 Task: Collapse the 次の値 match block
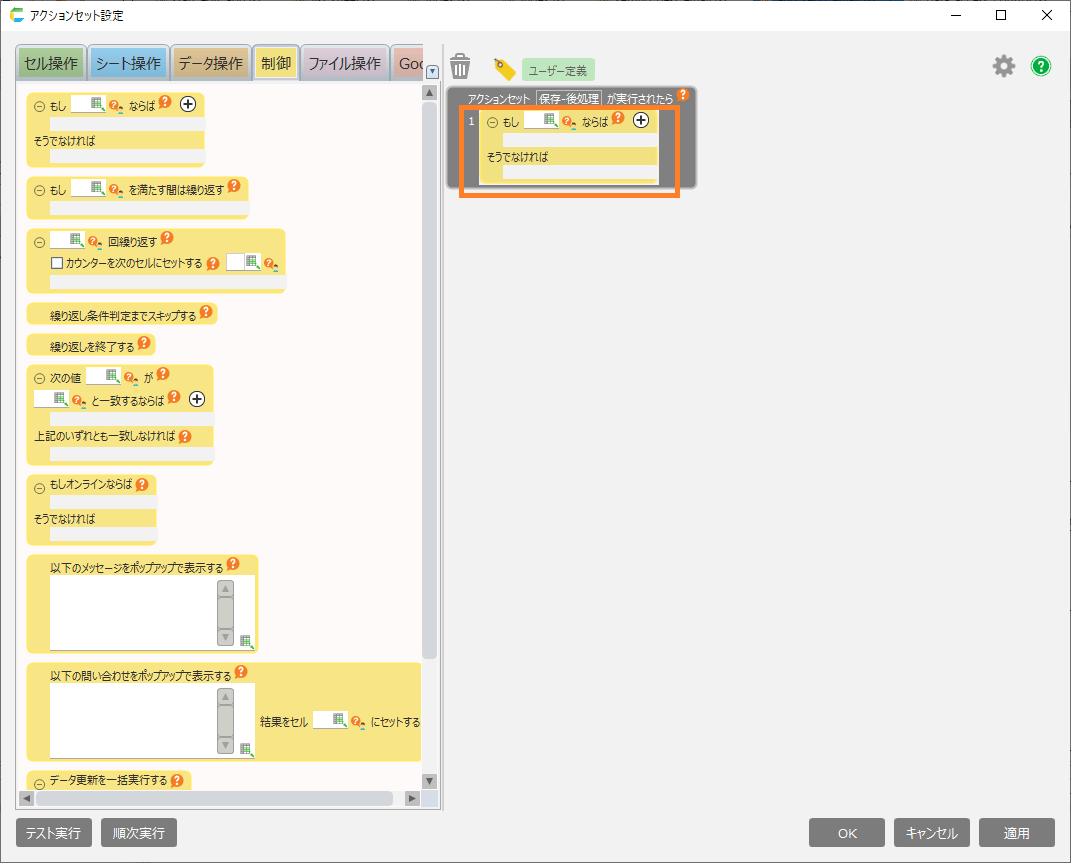(x=40, y=379)
